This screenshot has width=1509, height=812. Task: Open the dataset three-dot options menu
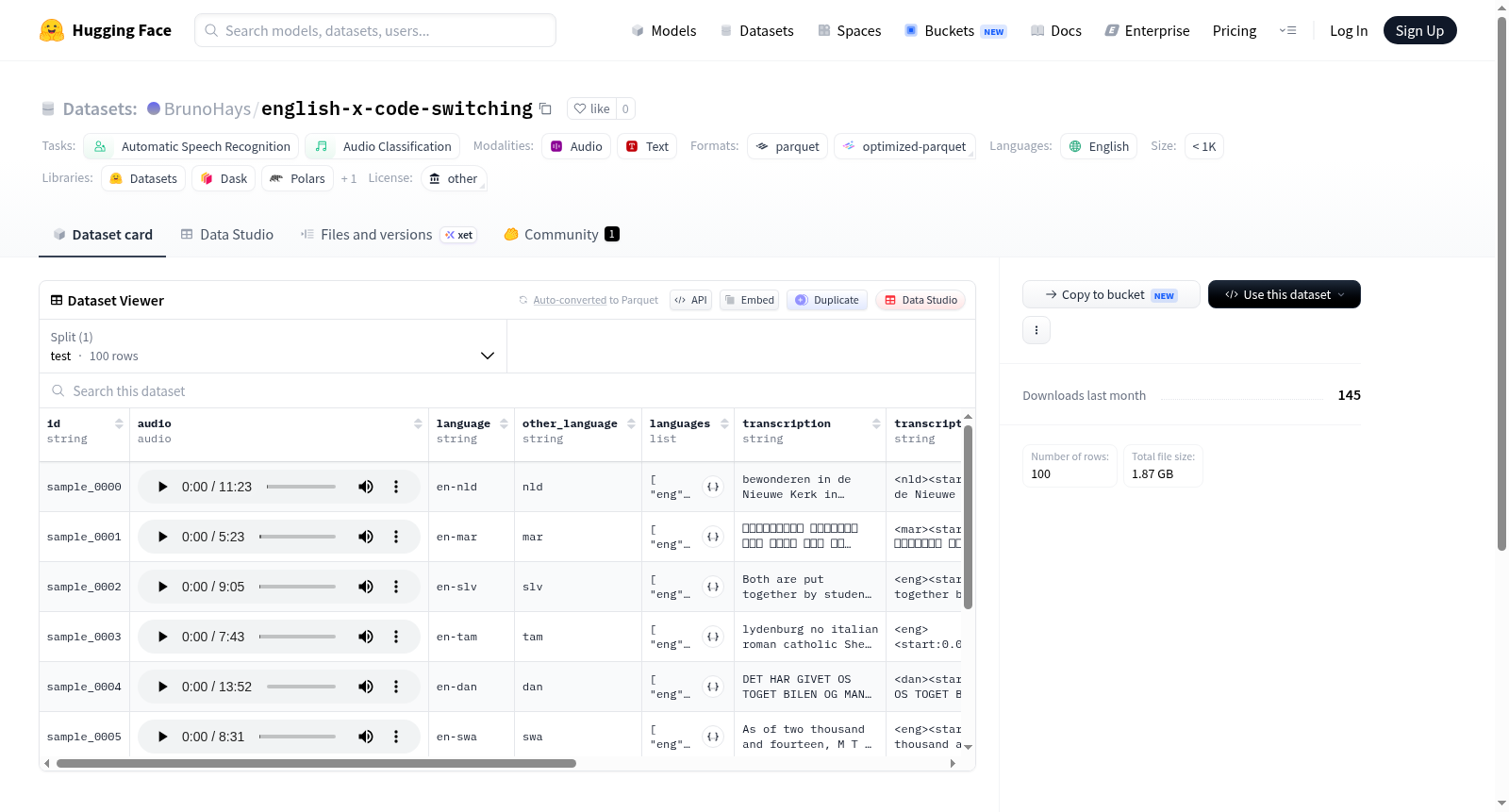pyautogui.click(x=1036, y=330)
